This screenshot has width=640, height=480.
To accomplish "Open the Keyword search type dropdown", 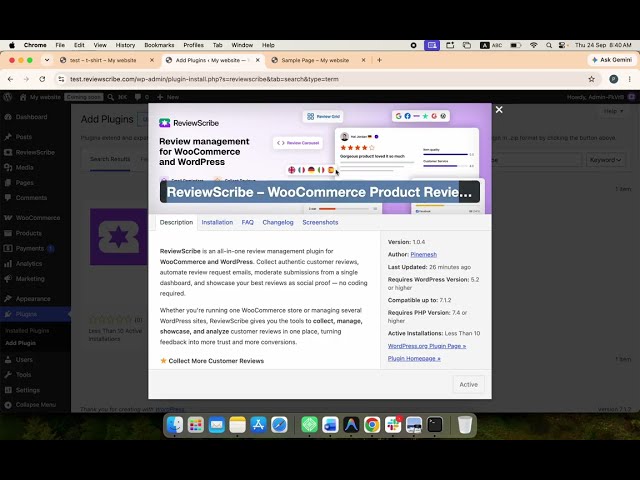I will pos(605,160).
